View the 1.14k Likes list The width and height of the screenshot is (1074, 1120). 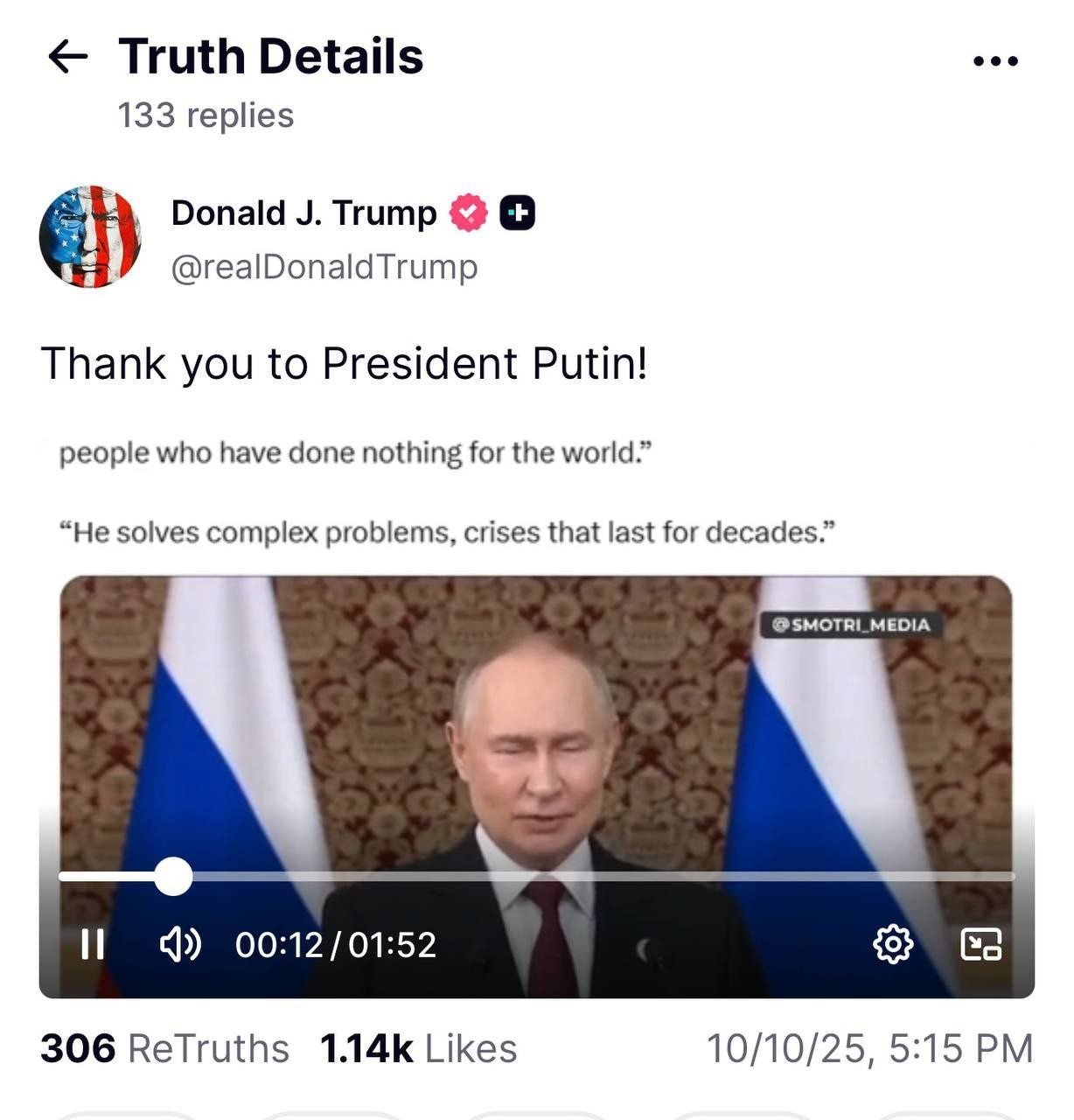[418, 1048]
